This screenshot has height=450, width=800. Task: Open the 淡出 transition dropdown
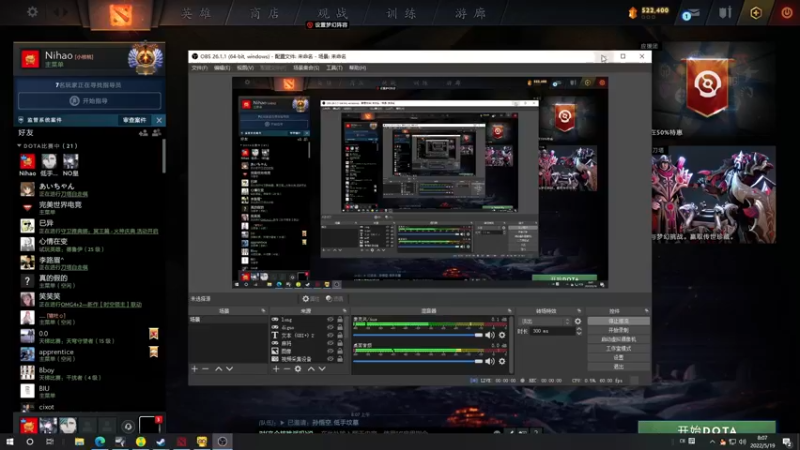[544, 321]
